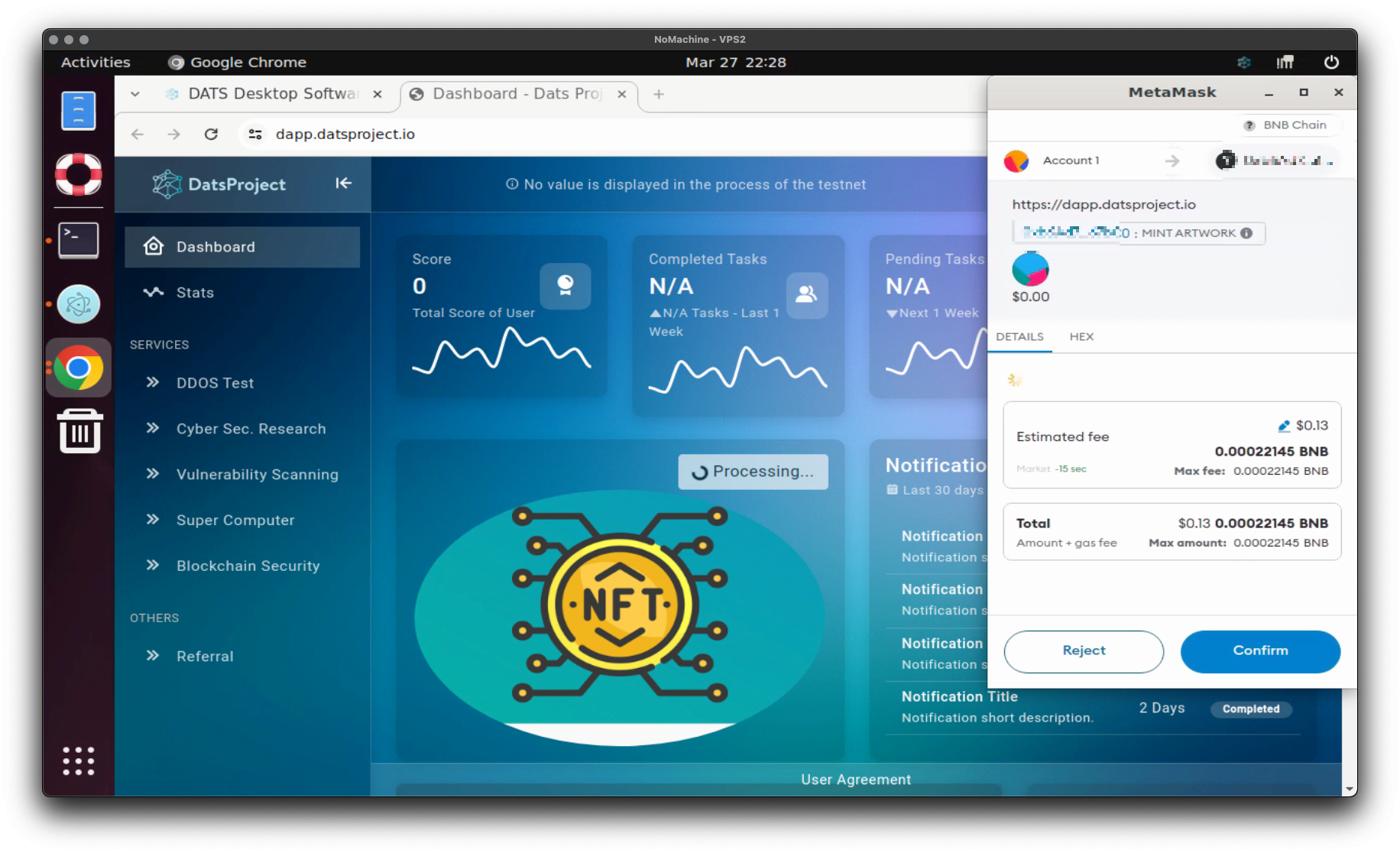Click the "2 Days" notification time
This screenshot has height=853, width=1400.
(1162, 709)
